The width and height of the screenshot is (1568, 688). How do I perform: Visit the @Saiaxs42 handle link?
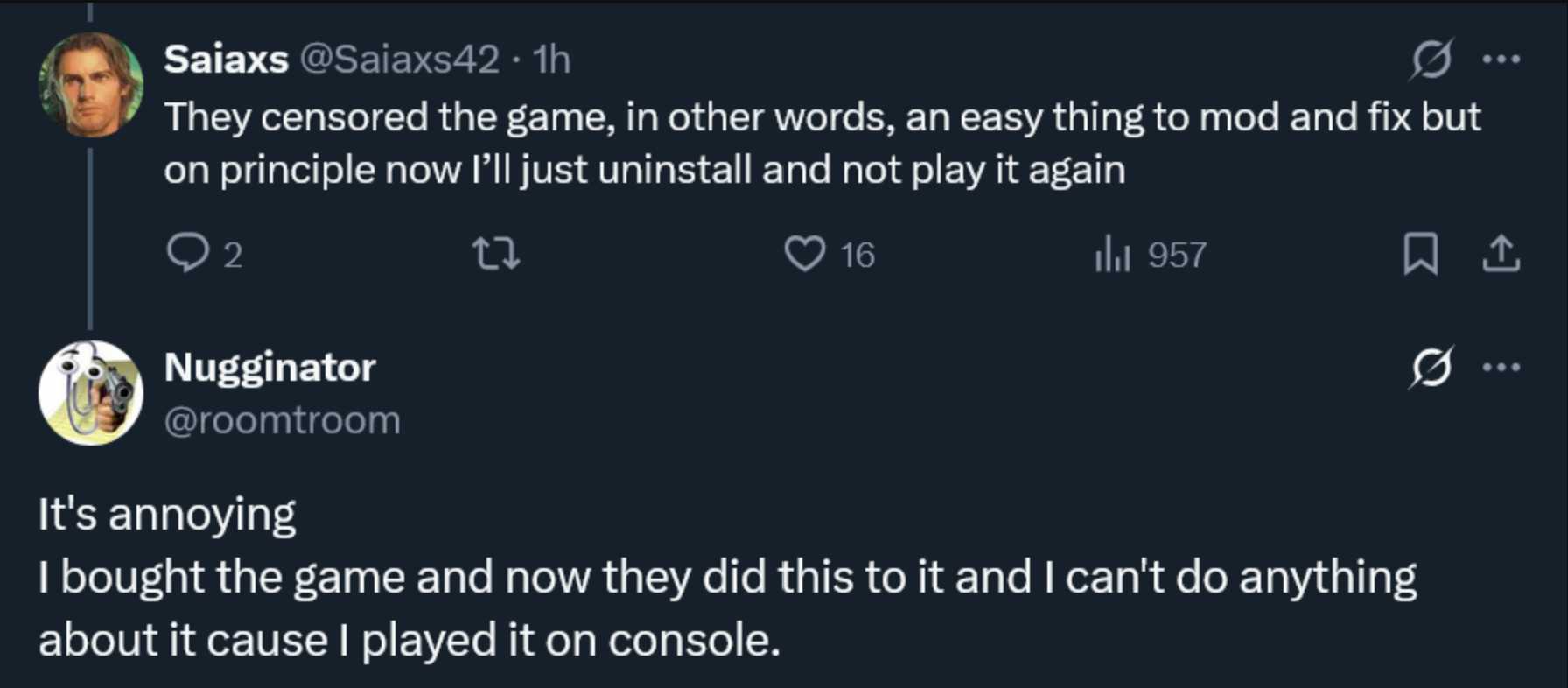[x=400, y=60]
